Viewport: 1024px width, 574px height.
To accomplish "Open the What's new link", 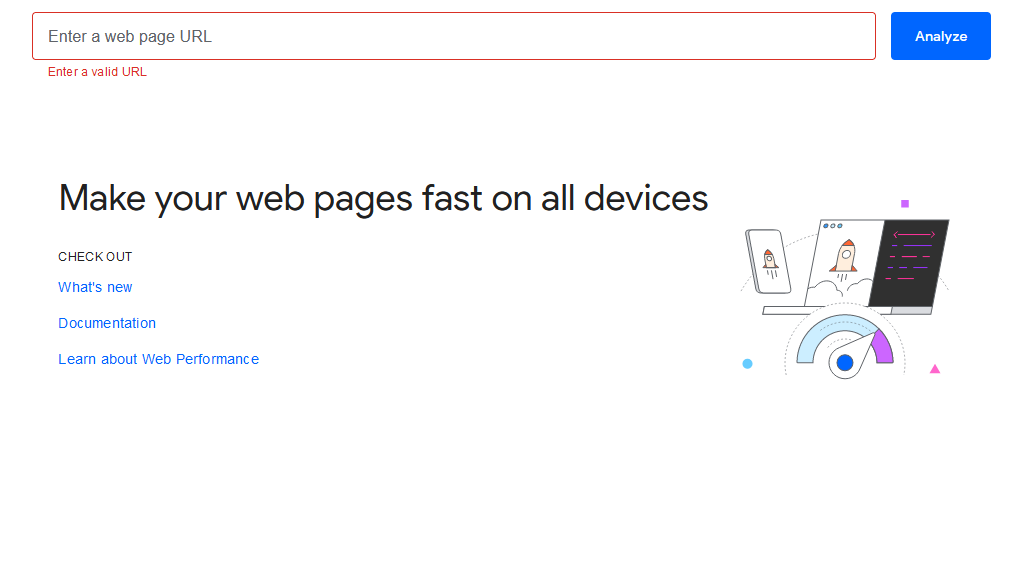I will pyautogui.click(x=95, y=287).
